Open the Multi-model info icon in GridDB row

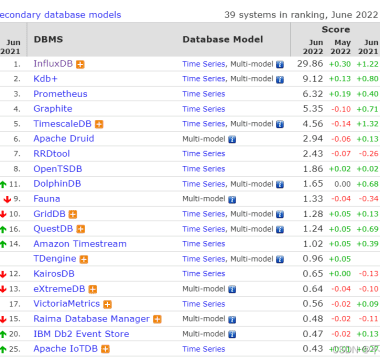(x=280, y=215)
